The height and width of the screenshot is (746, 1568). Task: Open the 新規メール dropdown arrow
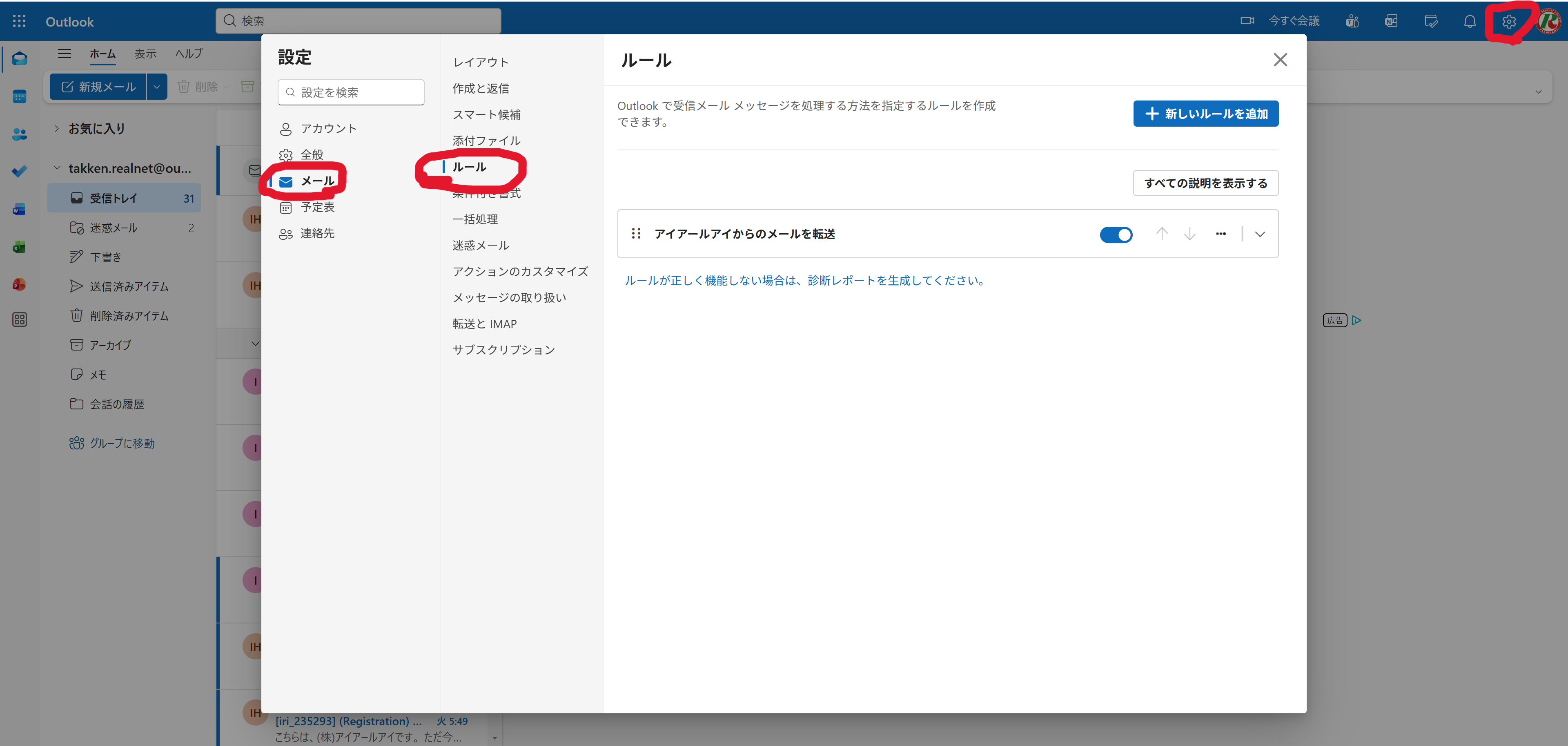pyautogui.click(x=156, y=87)
